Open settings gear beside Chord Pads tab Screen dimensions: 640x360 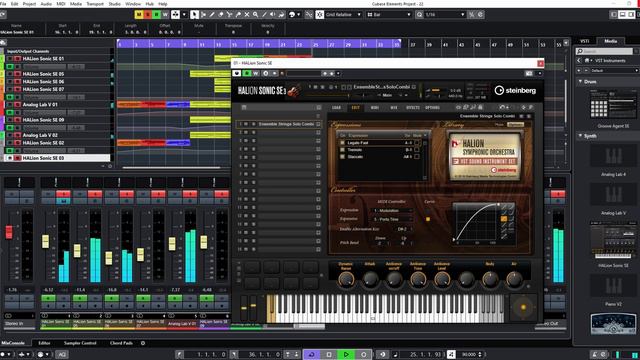point(143,343)
